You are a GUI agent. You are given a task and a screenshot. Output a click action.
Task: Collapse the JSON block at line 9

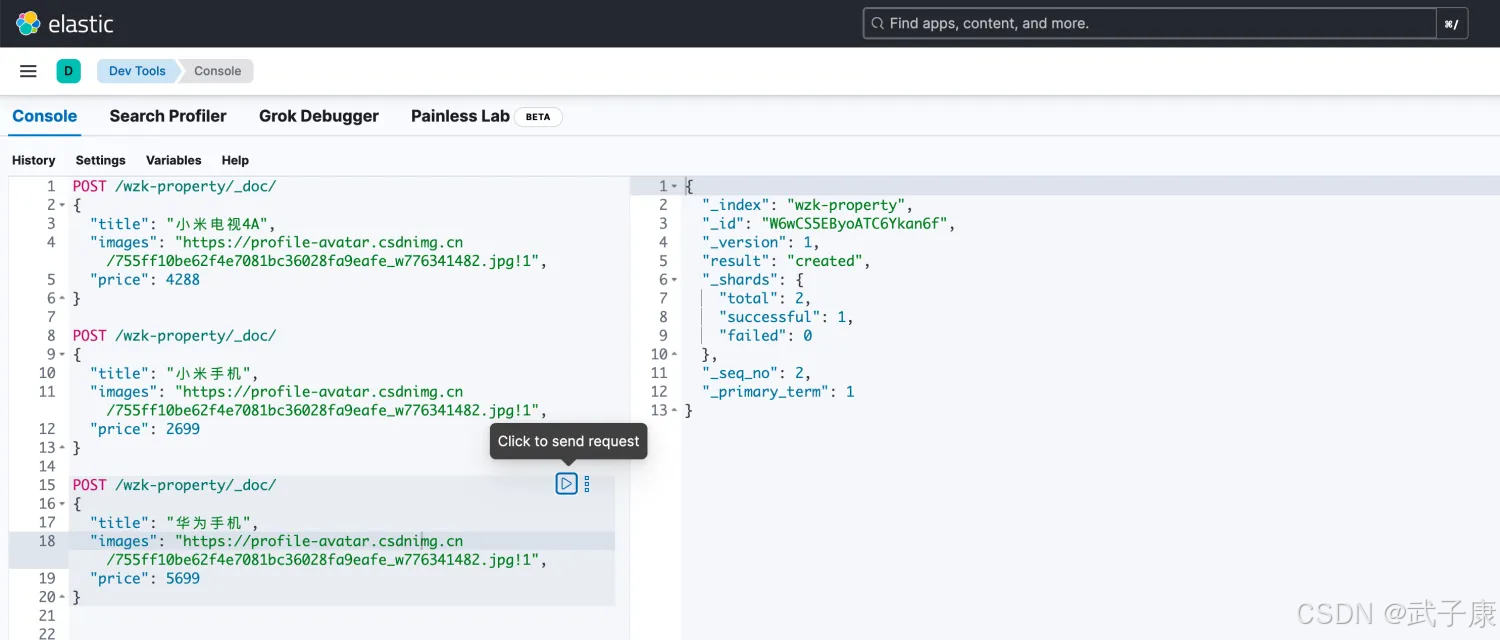63,354
